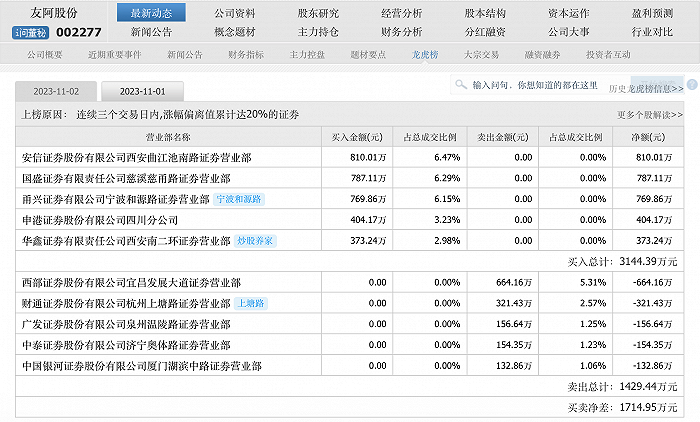This screenshot has width=700, height=422.
Task: Click 安信证券西安曲江池南路 branch name
Action: point(136,157)
